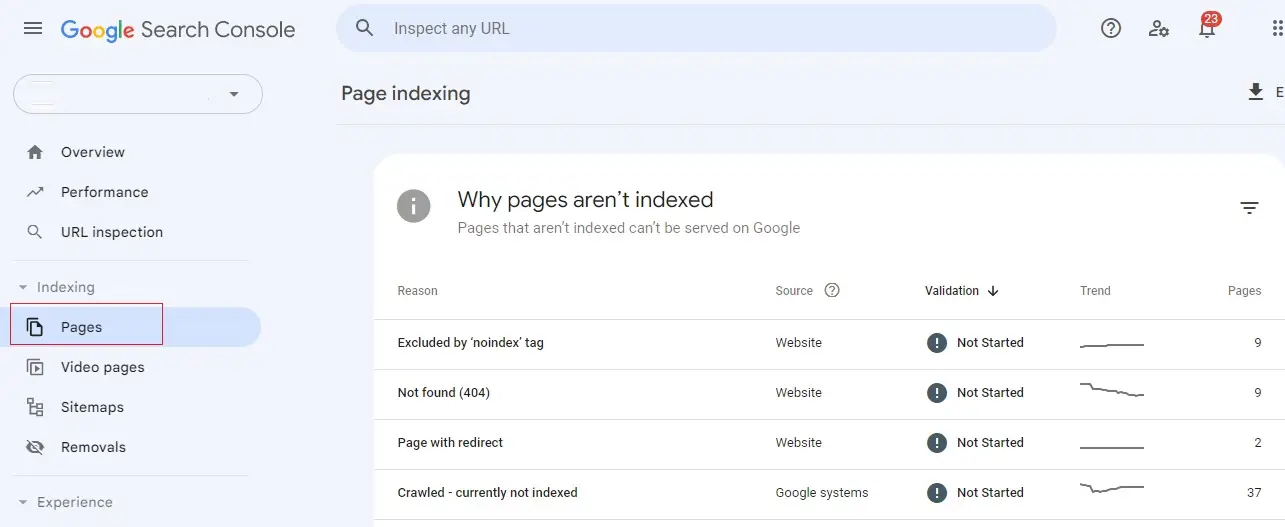This screenshot has width=1285, height=527.
Task: Click the info icon beside Why pages aren't indexed
Action: pos(414,206)
